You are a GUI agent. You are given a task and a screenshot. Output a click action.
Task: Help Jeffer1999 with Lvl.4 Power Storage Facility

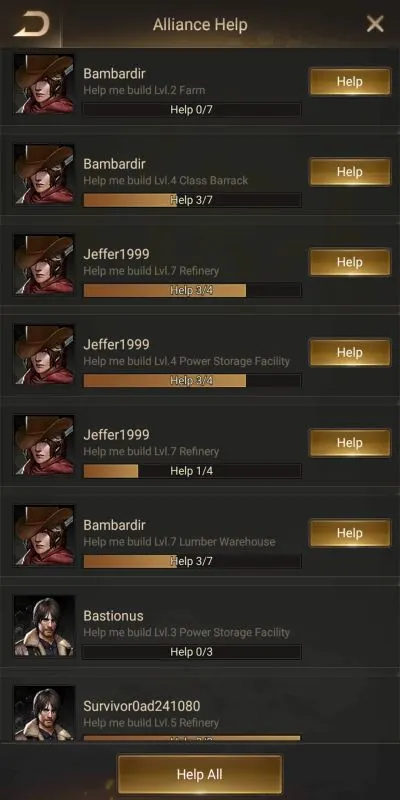349,353
